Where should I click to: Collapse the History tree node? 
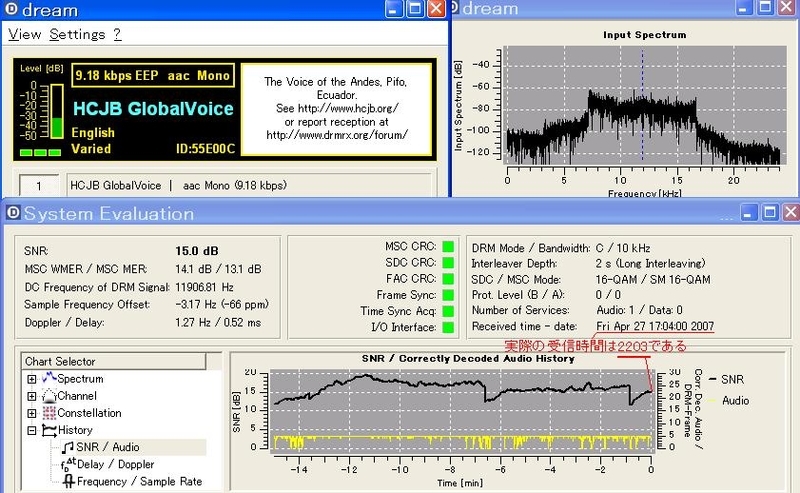pos(32,430)
